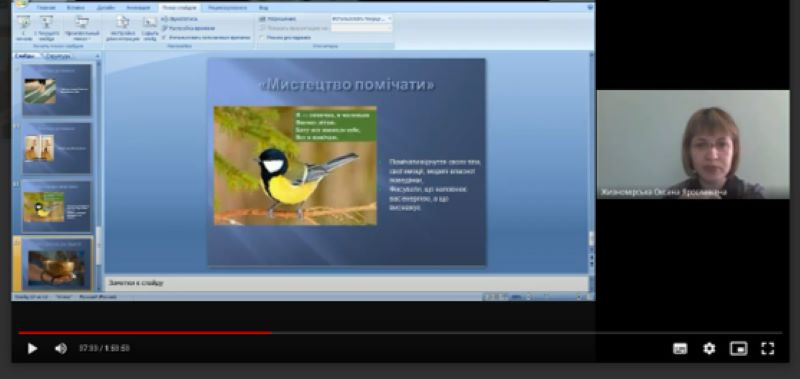Open the Design ribbon tab
Viewport: 800px width, 379px height.
106,8
